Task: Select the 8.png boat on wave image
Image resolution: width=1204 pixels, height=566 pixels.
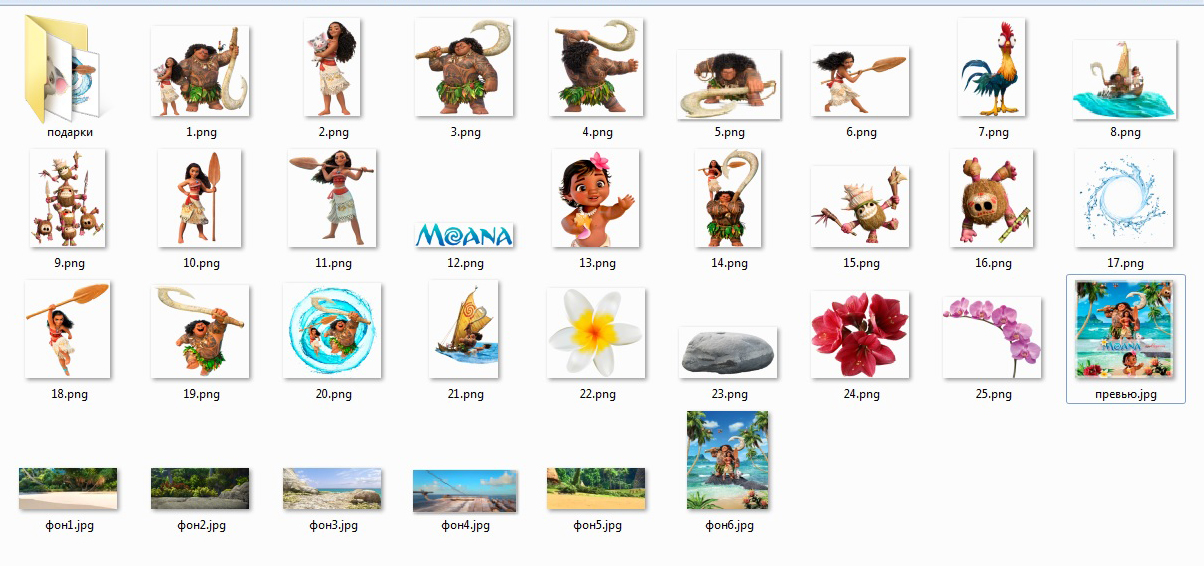Action: point(1125,80)
